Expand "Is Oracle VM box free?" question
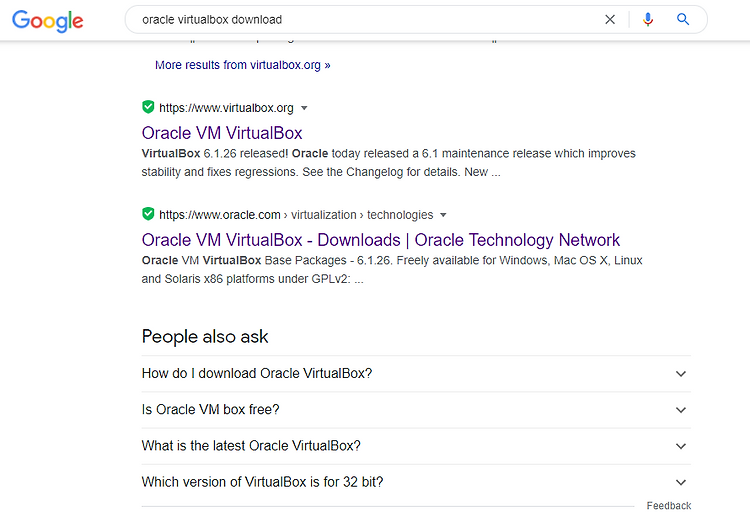This screenshot has height=527, width=750. click(x=416, y=410)
